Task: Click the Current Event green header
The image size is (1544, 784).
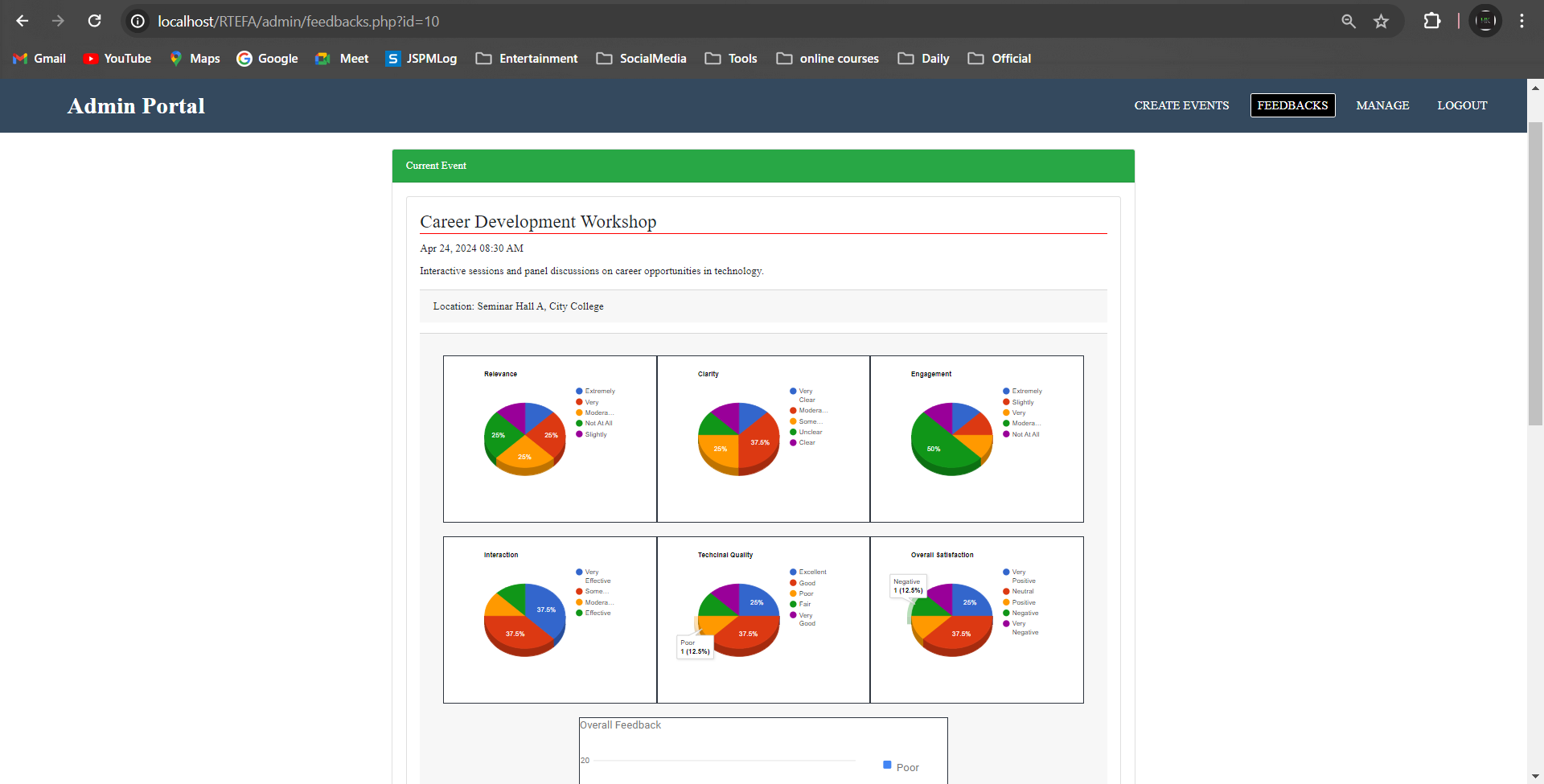Action: (763, 166)
